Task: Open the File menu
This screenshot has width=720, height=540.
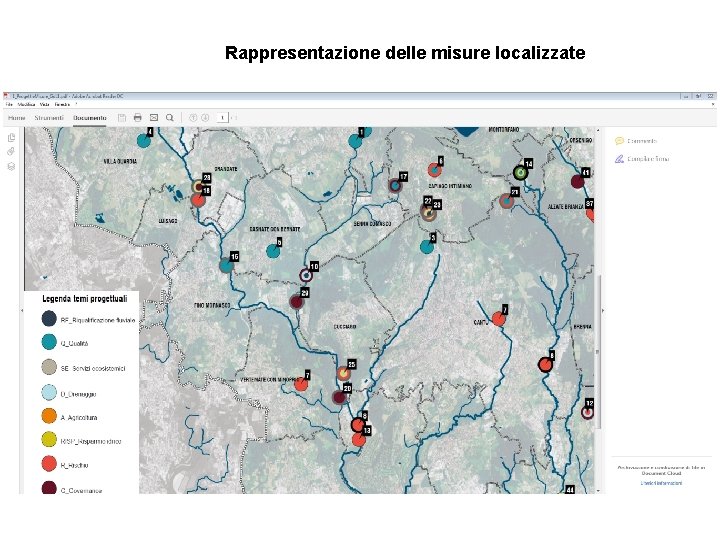Action: pos(9,105)
